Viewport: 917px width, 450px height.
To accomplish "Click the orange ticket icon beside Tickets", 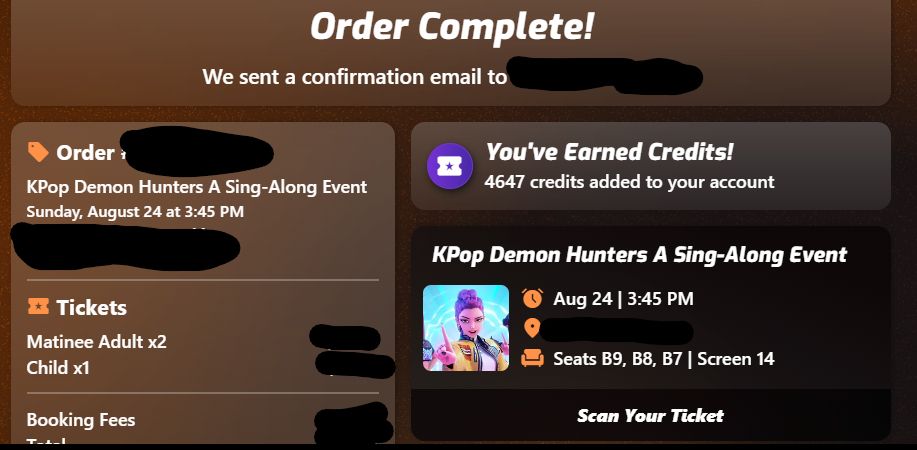I will tap(38, 306).
